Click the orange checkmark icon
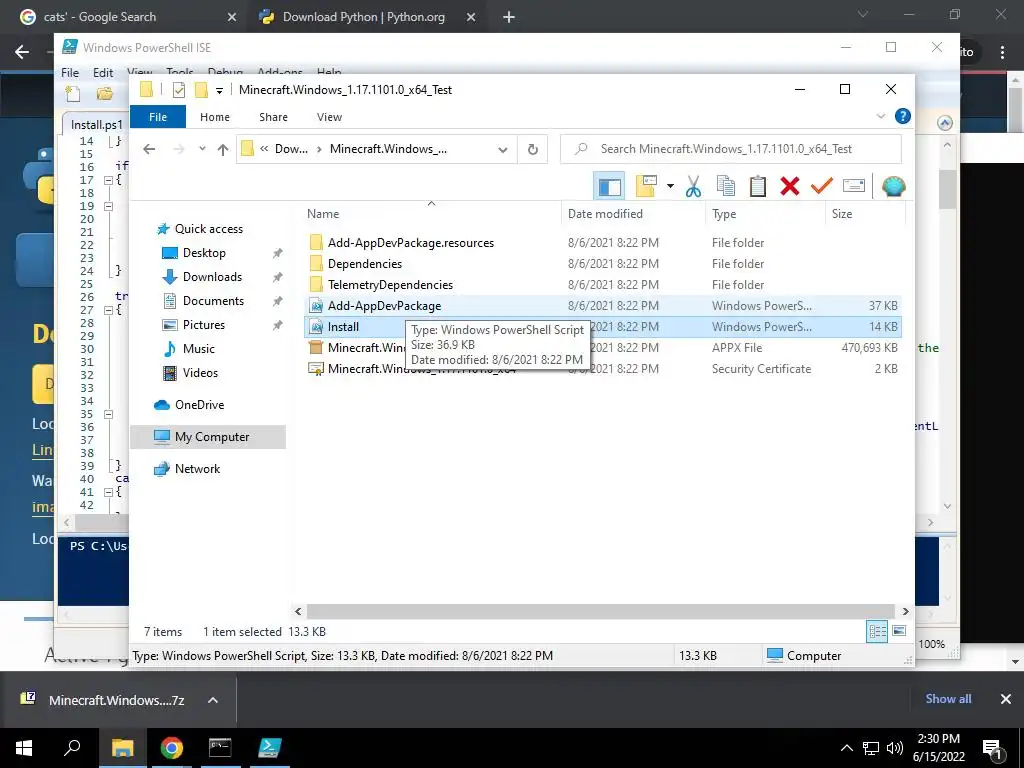Image resolution: width=1024 pixels, height=768 pixels. coord(822,186)
